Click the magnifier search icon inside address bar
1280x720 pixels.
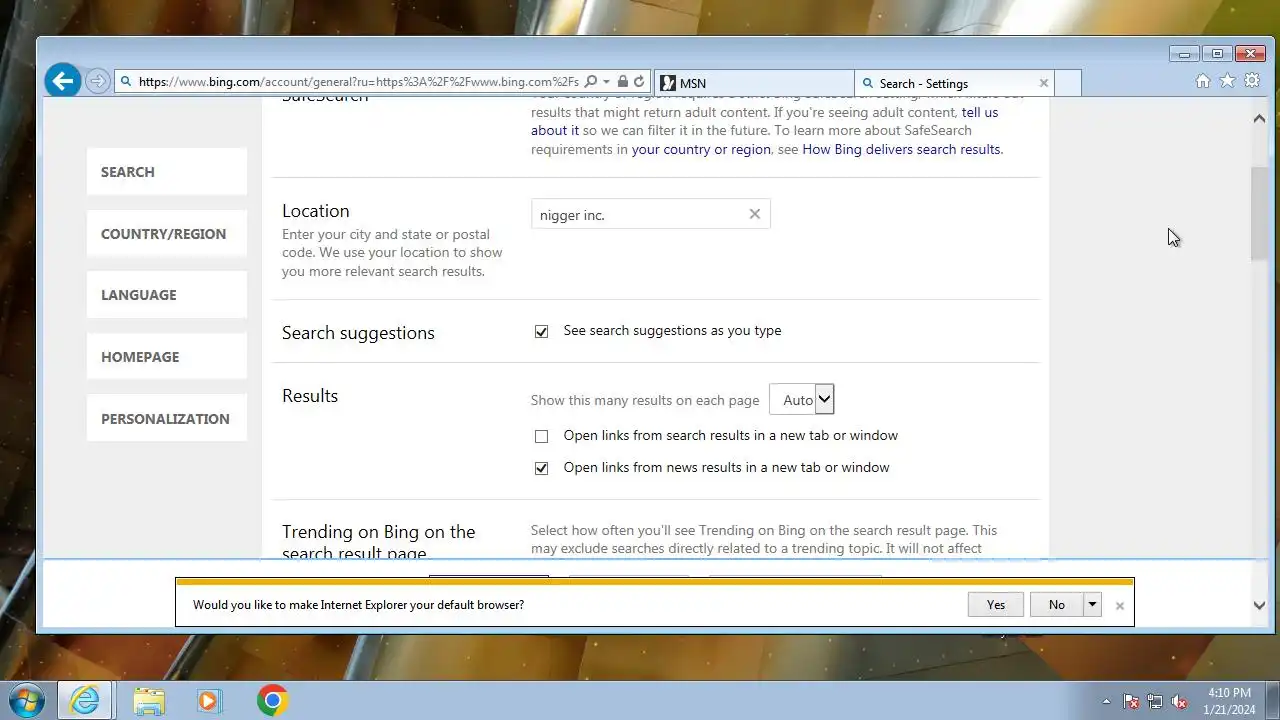coord(590,82)
